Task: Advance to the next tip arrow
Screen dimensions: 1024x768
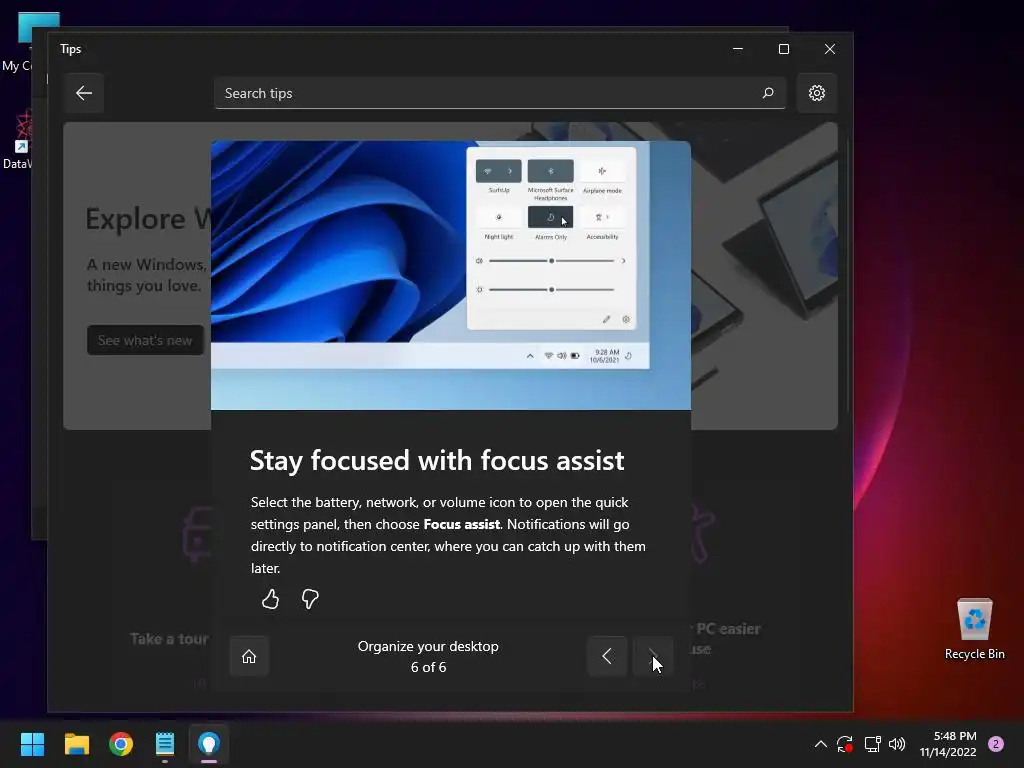Action: (652, 656)
